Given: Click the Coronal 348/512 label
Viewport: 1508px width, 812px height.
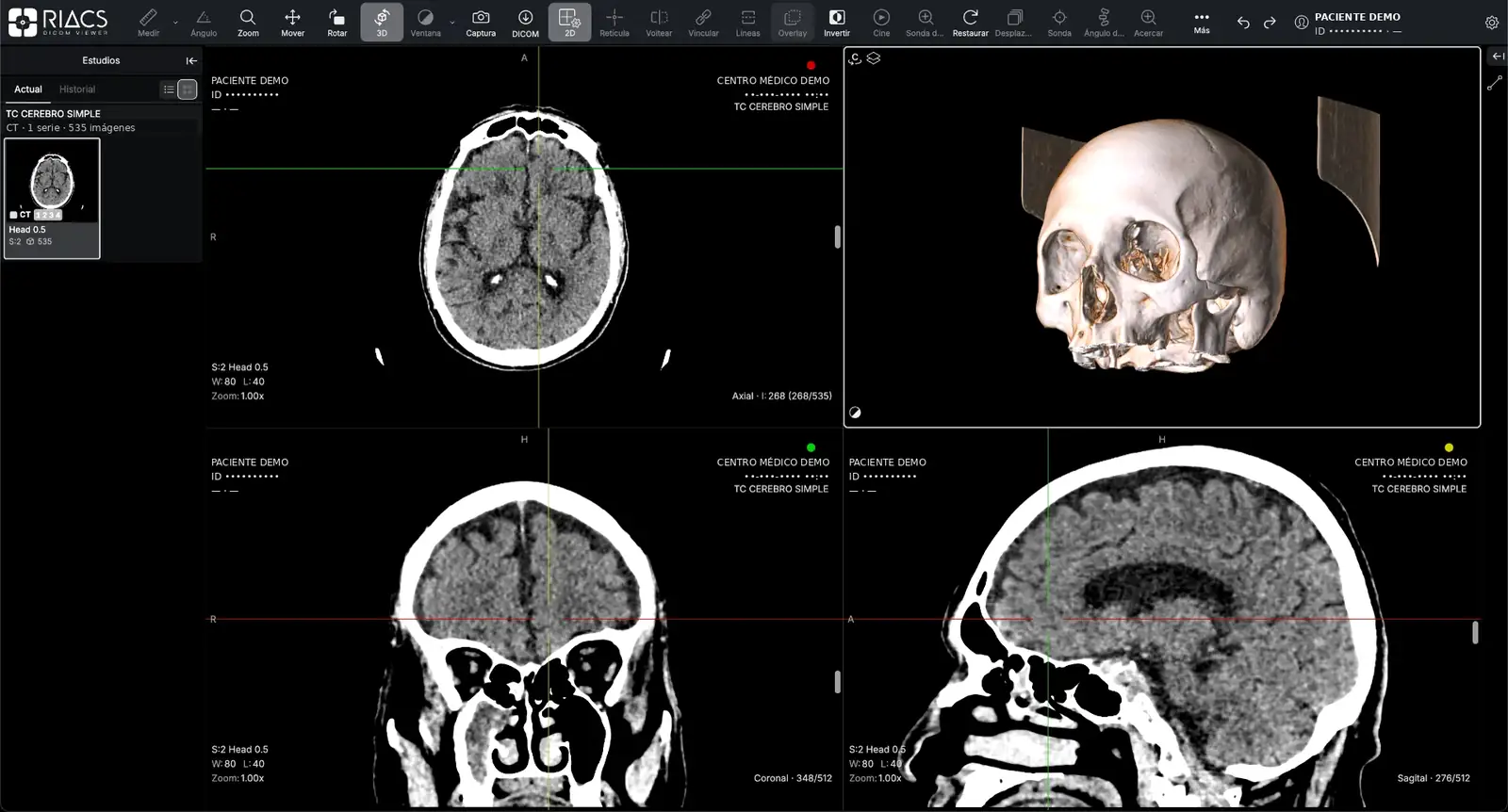Looking at the screenshot, I should pos(793,778).
